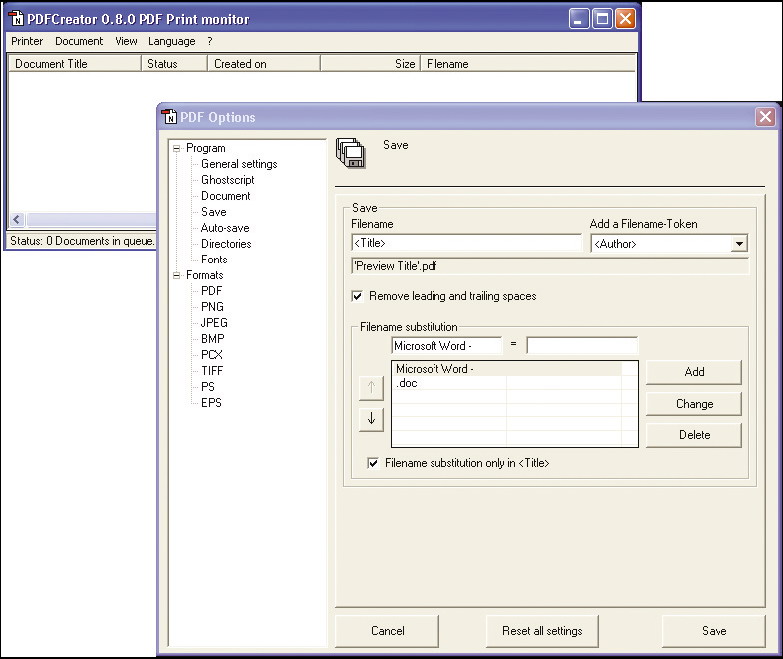
Task: Select JPEG format in the tree
Action: click(x=214, y=323)
